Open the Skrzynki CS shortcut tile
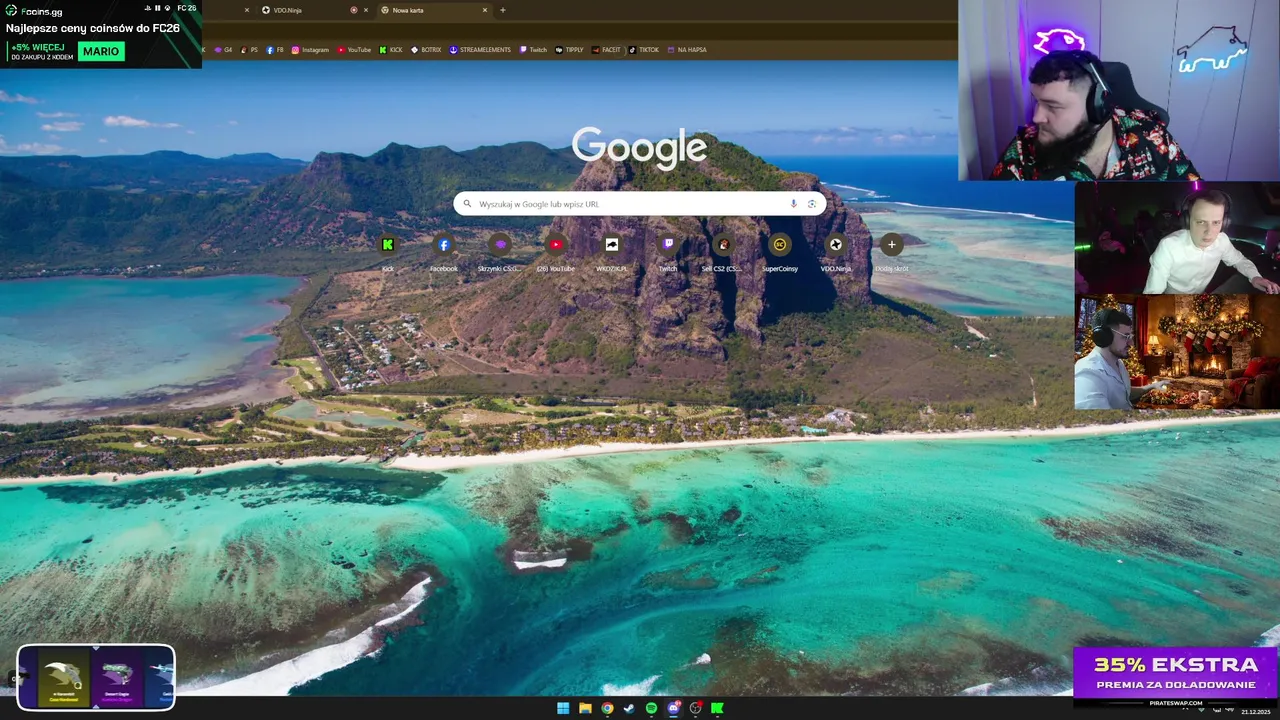The image size is (1280, 720). pyautogui.click(x=500, y=251)
